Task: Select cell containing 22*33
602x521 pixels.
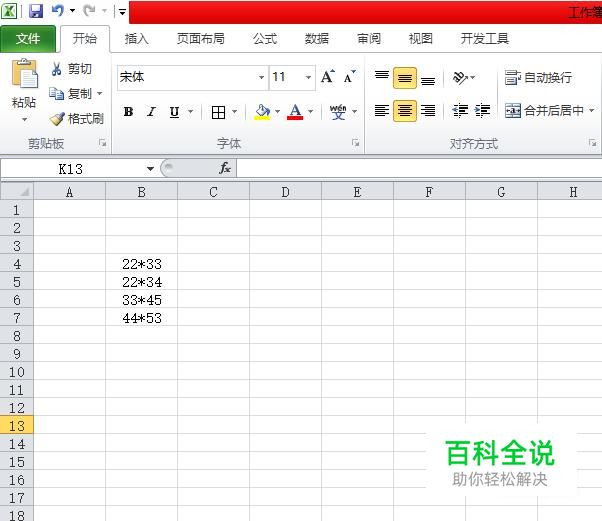Action: click(142, 264)
